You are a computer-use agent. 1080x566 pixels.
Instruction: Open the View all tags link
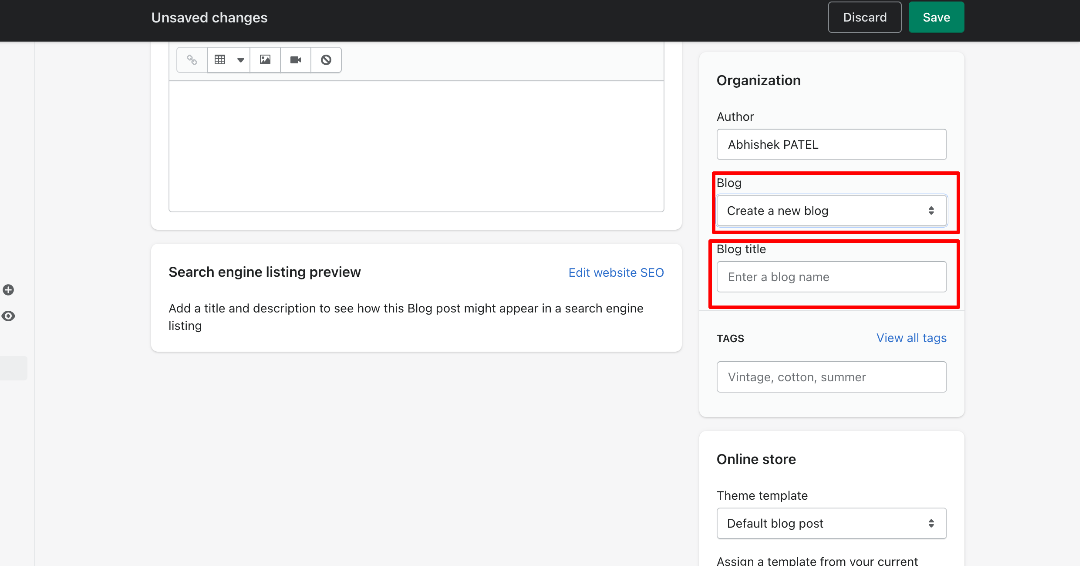[911, 338]
